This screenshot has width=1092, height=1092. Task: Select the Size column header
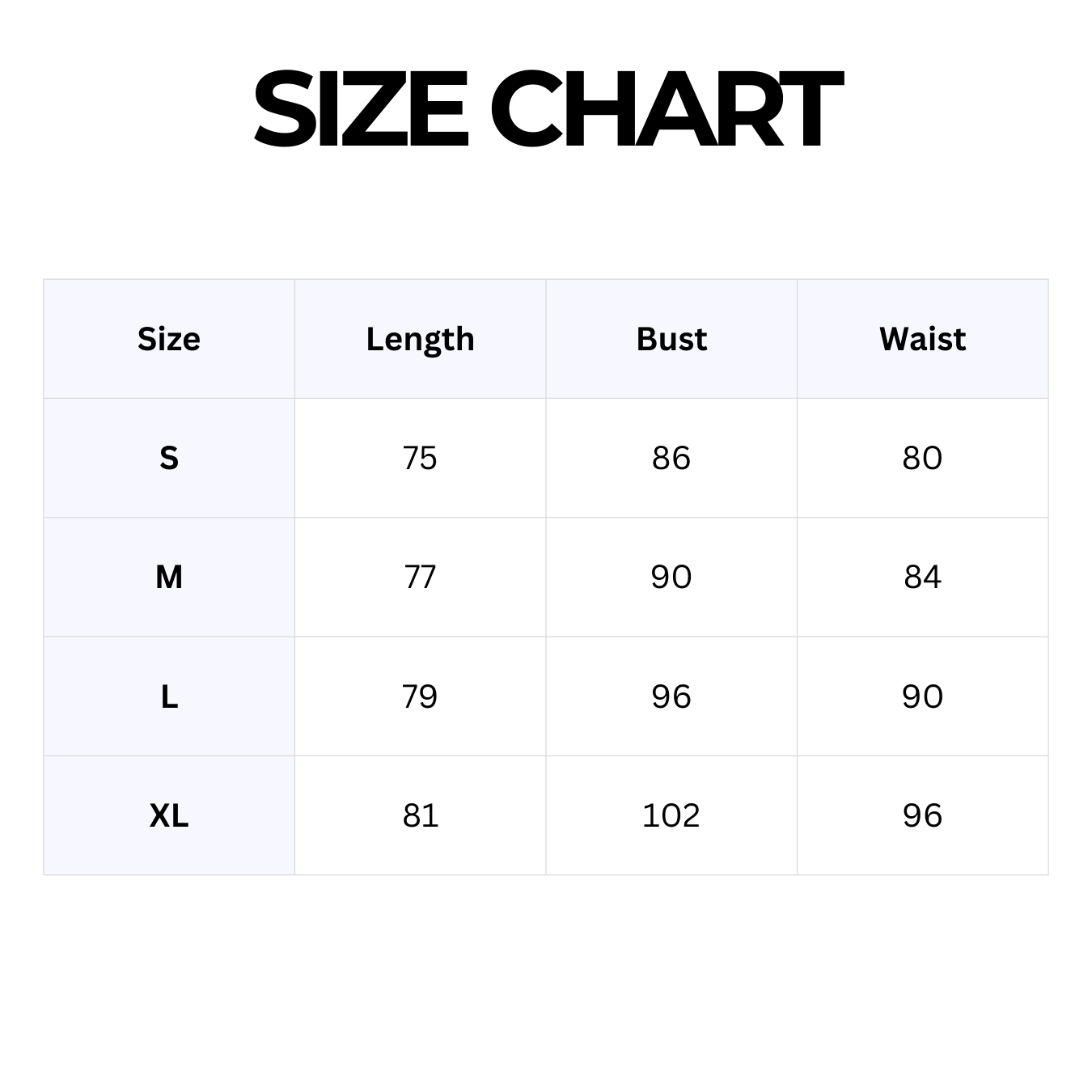(x=169, y=339)
